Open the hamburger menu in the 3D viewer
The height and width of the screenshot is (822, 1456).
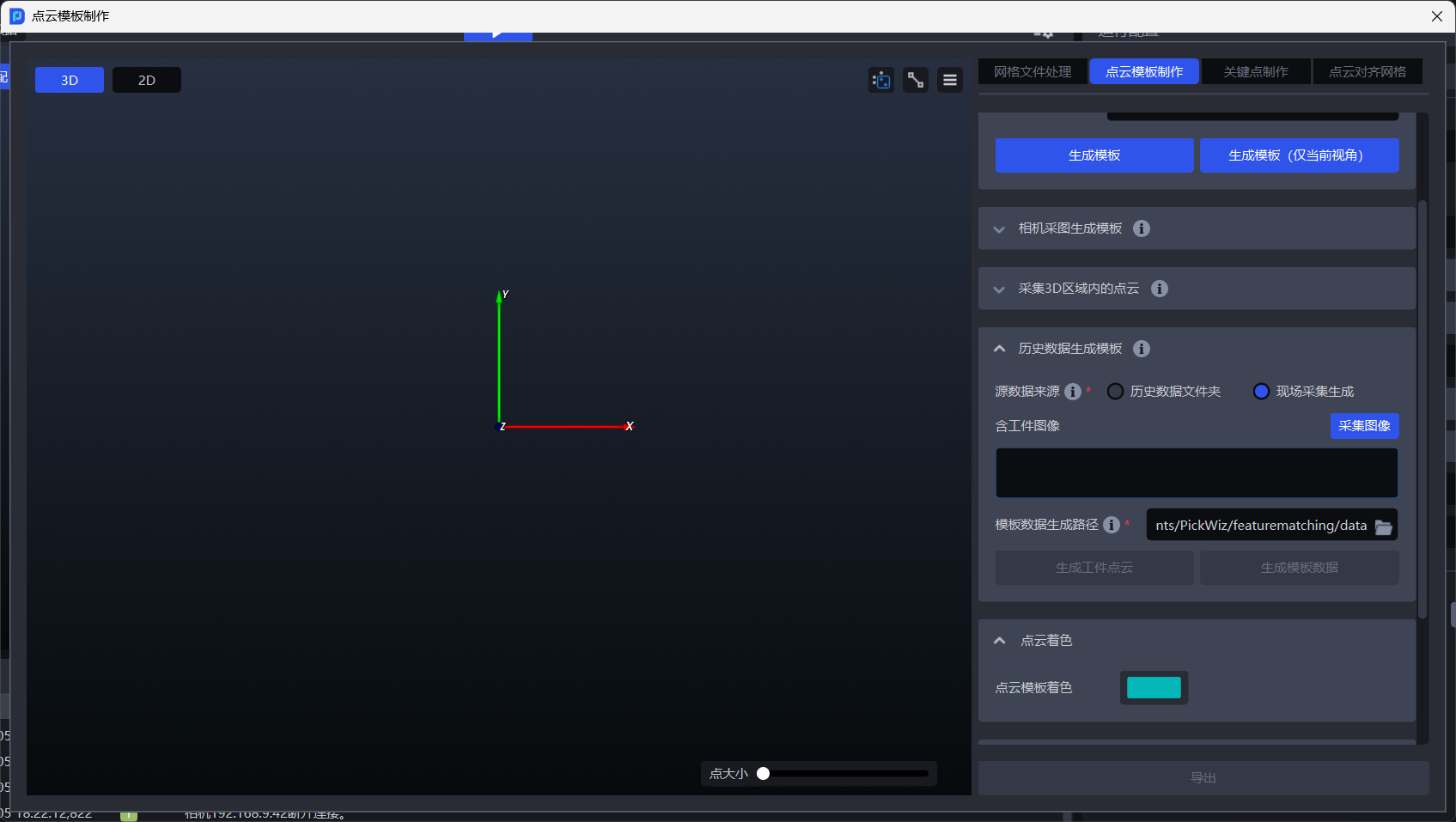950,80
